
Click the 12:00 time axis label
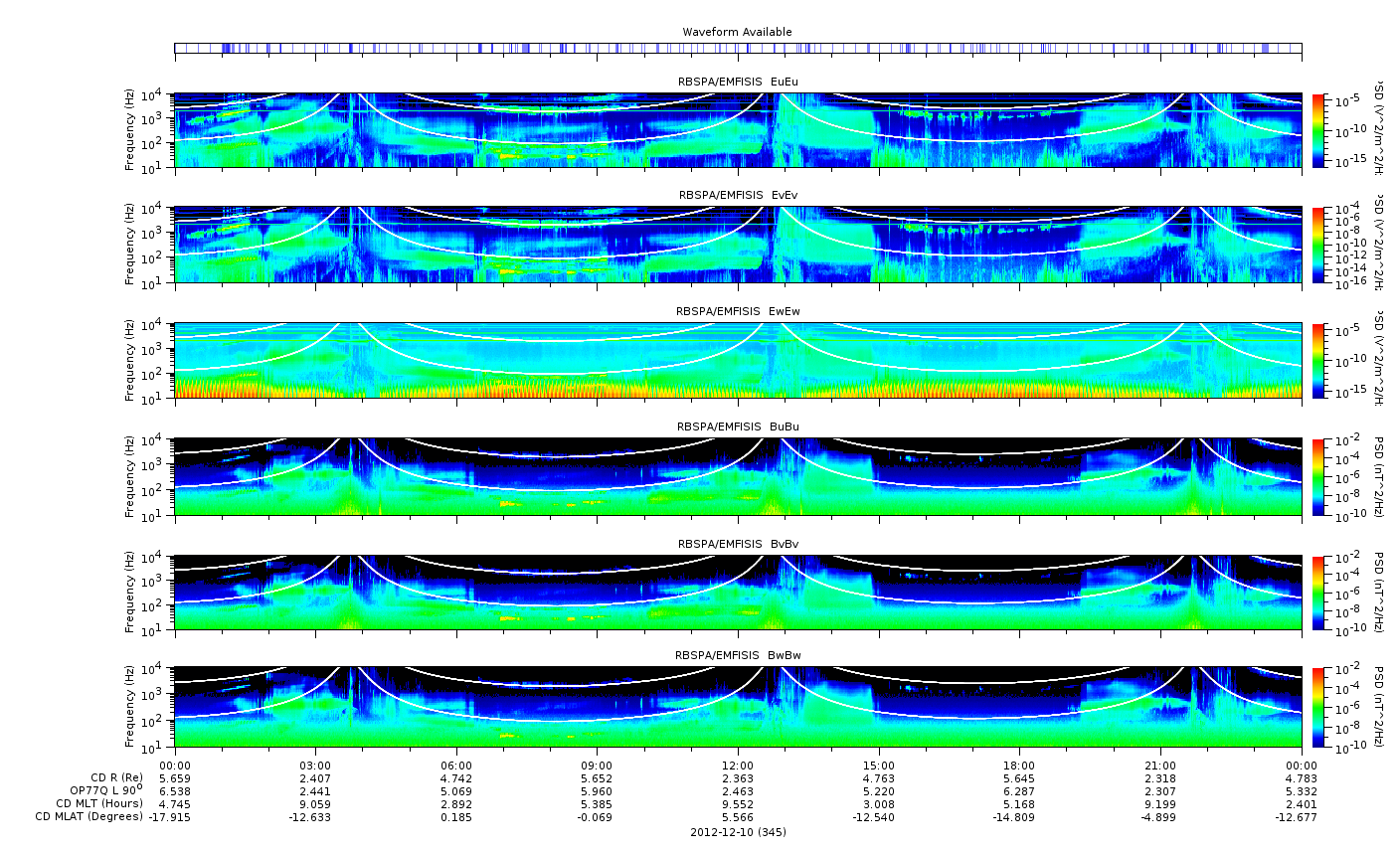(738, 765)
